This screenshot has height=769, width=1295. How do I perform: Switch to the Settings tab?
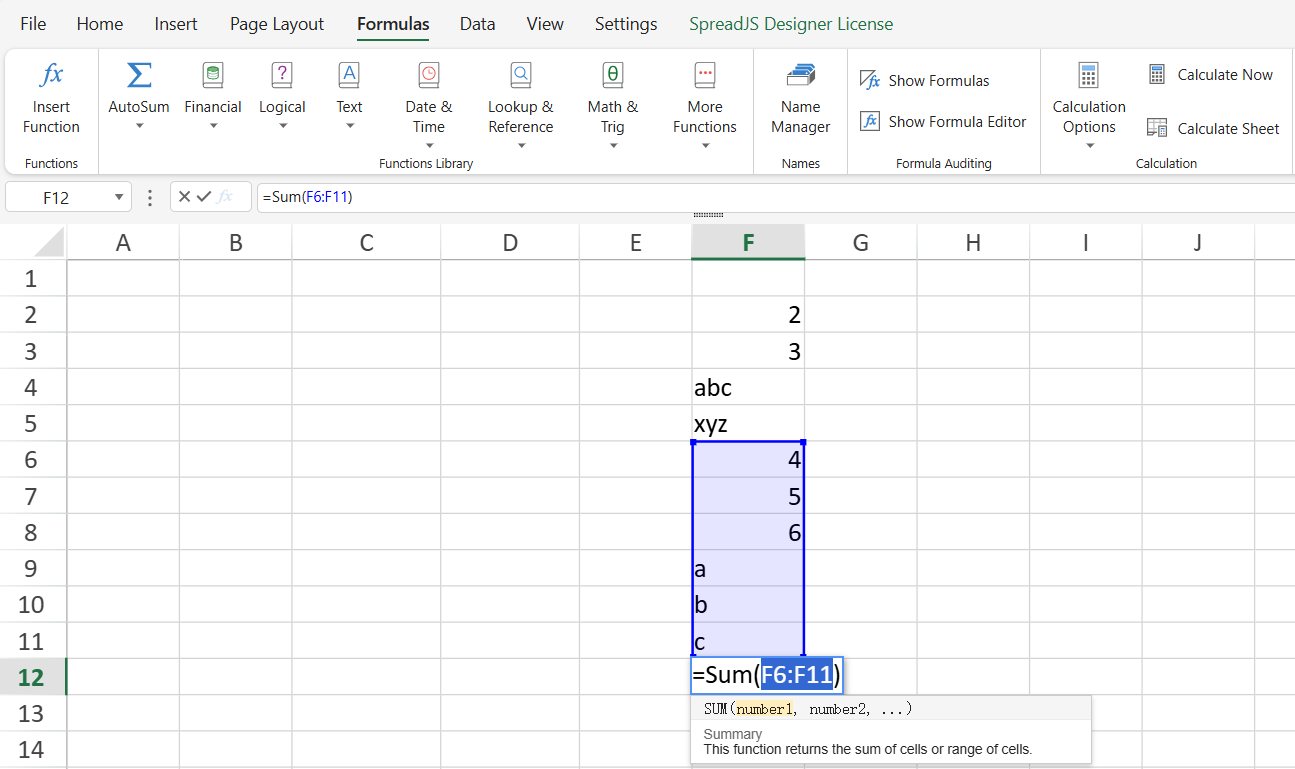point(626,24)
